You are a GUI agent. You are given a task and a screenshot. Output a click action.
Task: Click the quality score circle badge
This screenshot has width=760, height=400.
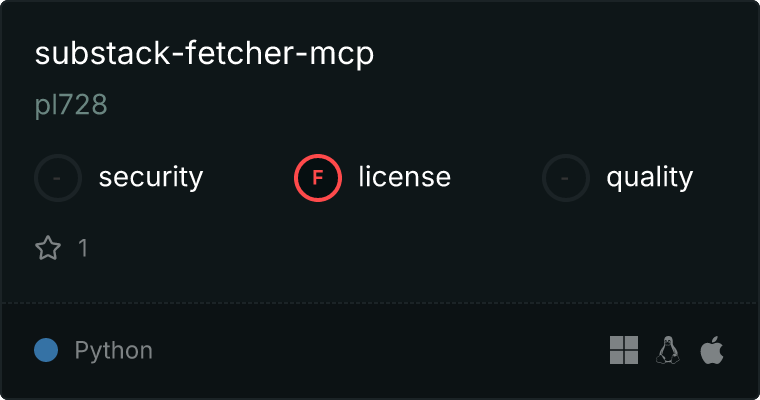(x=566, y=178)
